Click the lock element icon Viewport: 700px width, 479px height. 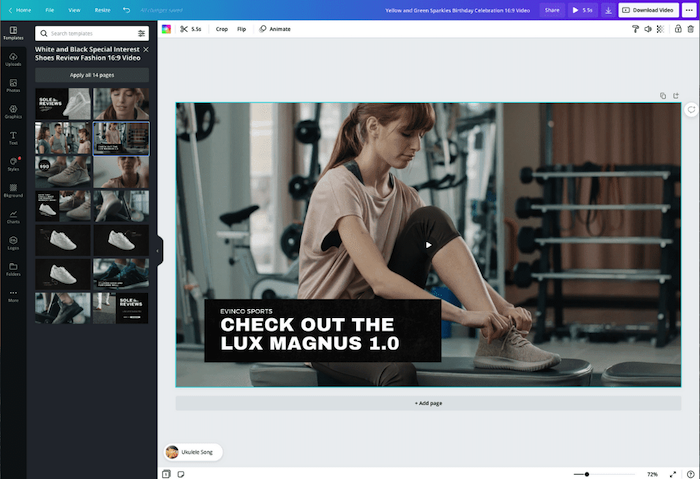point(678,29)
